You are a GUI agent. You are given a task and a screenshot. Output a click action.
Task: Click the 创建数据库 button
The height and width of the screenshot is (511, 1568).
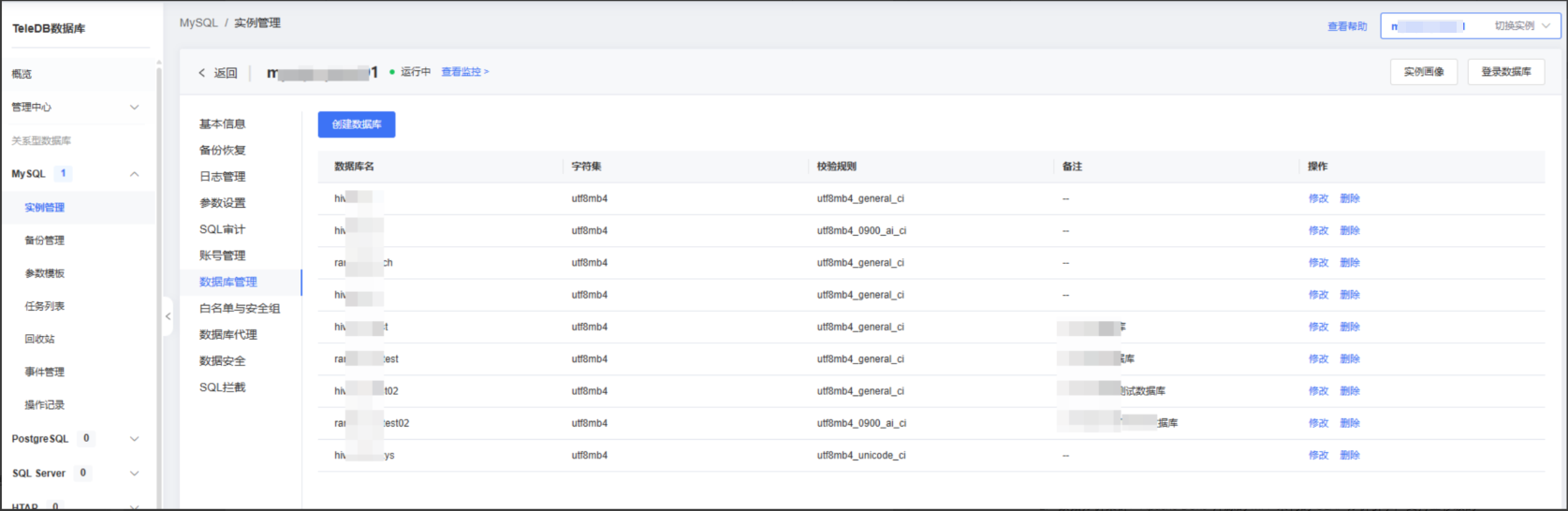click(357, 124)
